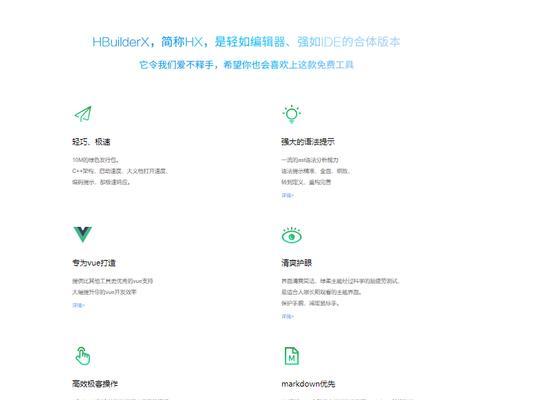The width and height of the screenshot is (542, 400).
Task: Click the pointing hand icon above 高效极客操作
Action: 83,356
